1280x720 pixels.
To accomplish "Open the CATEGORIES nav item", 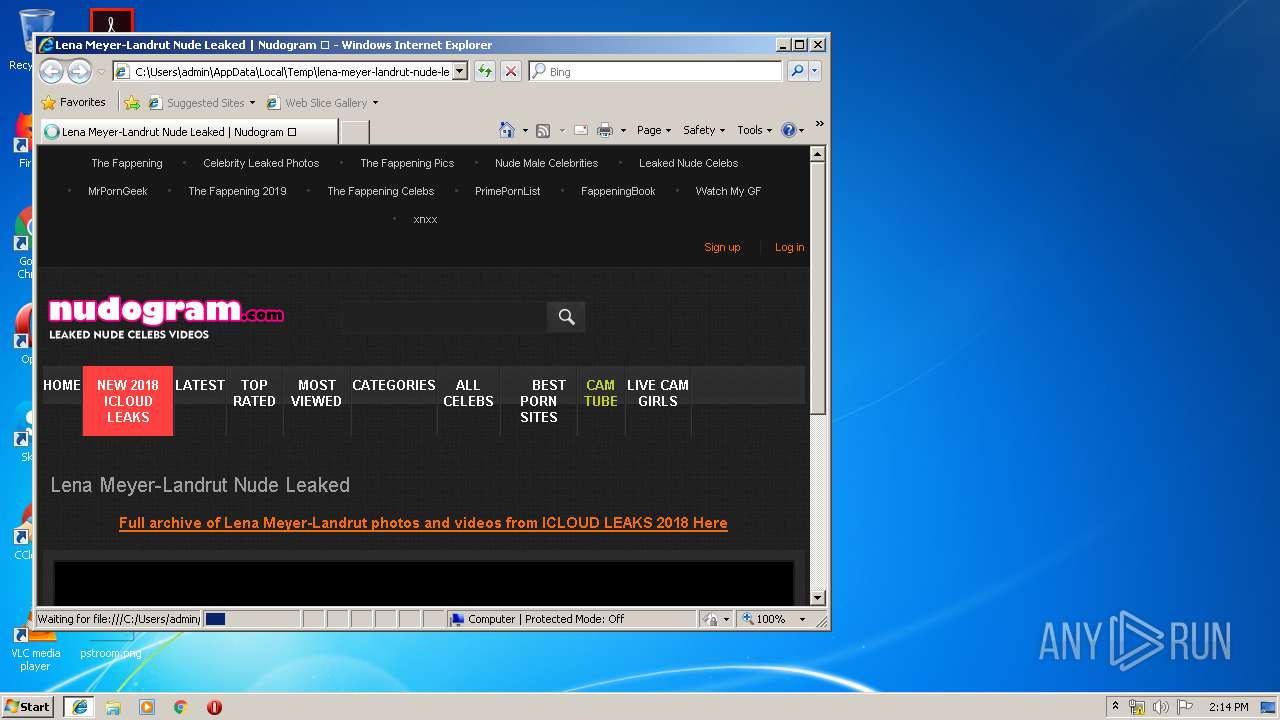I will pos(394,385).
